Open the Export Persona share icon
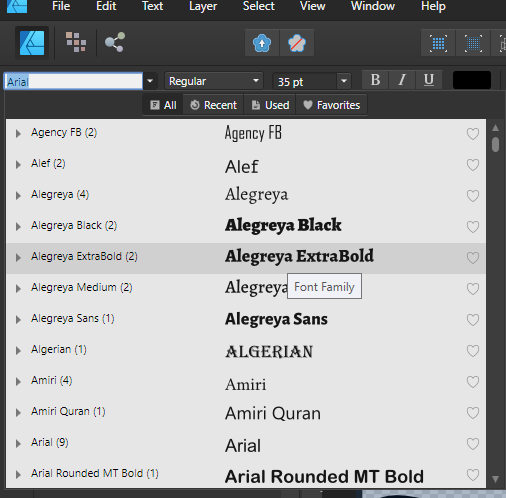The image size is (506, 498). 115,42
